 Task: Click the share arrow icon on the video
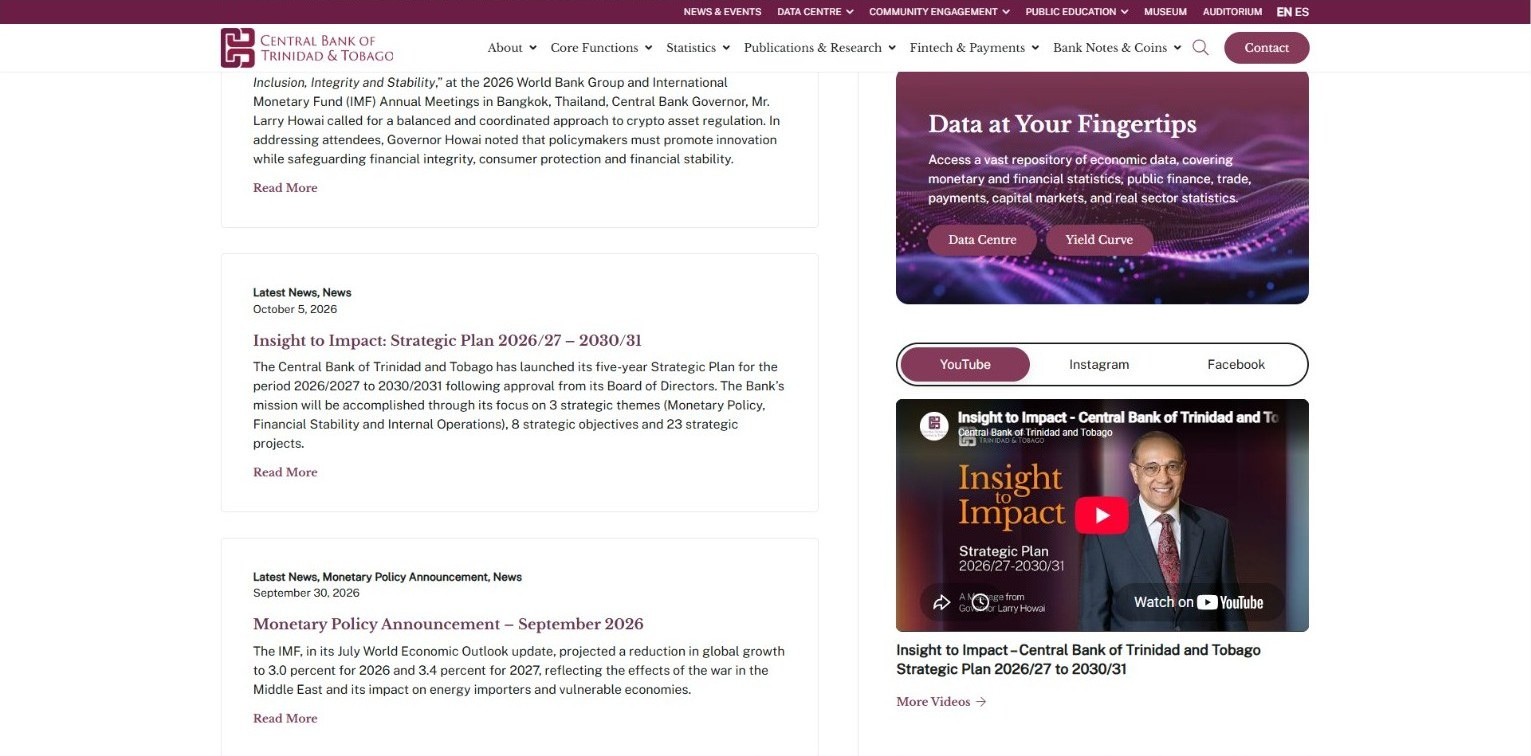point(942,602)
